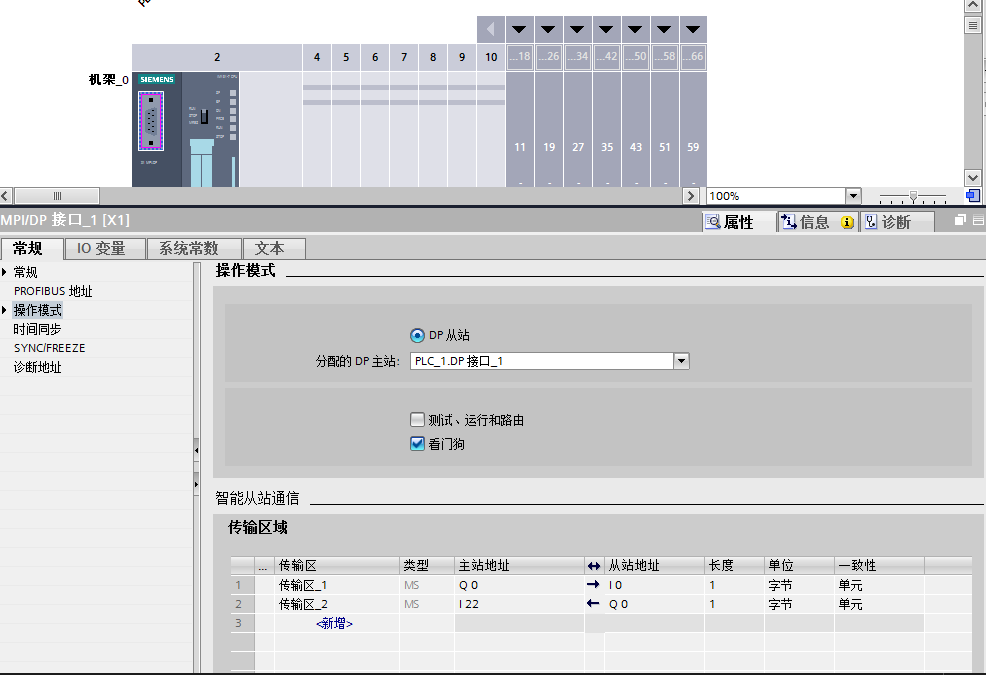Image resolution: width=986 pixels, height=675 pixels.
Task: Select the CPU MPI/DP port on the rack
Action: [151, 121]
